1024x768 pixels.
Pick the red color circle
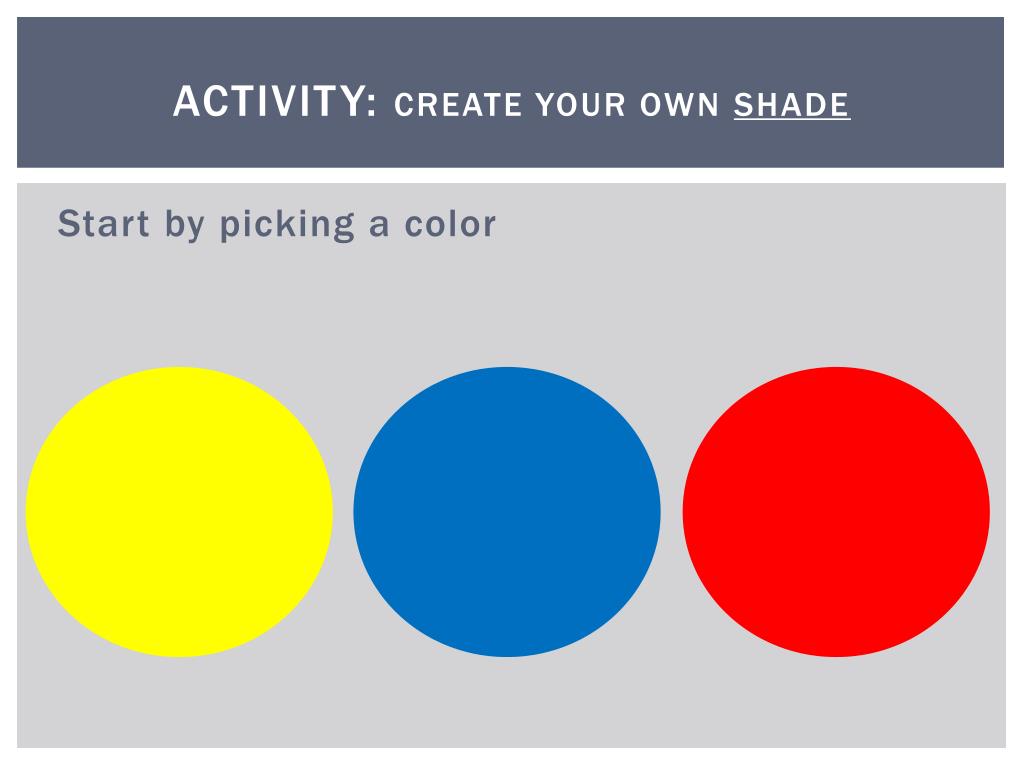click(836, 511)
